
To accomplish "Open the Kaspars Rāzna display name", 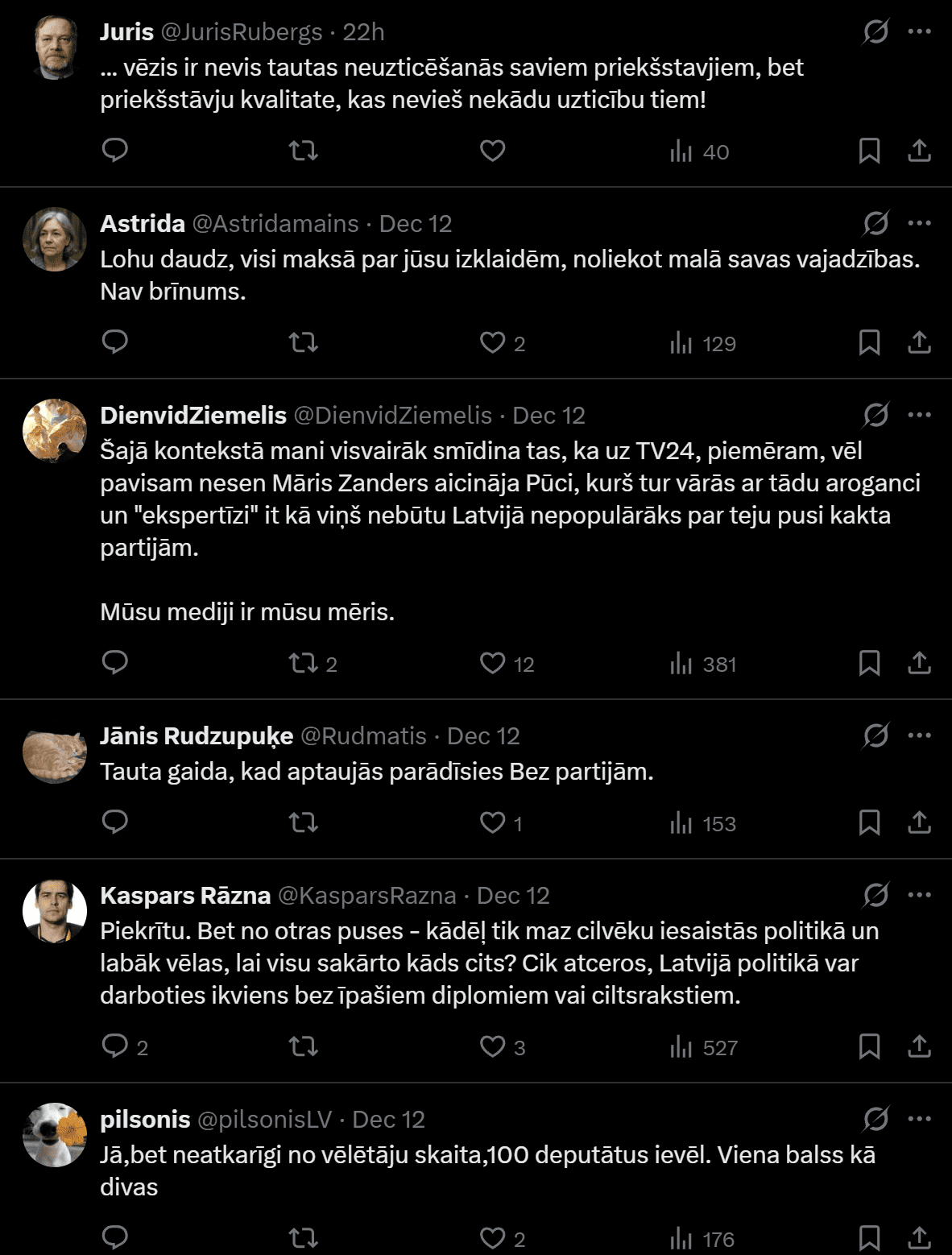I will tap(185, 895).
